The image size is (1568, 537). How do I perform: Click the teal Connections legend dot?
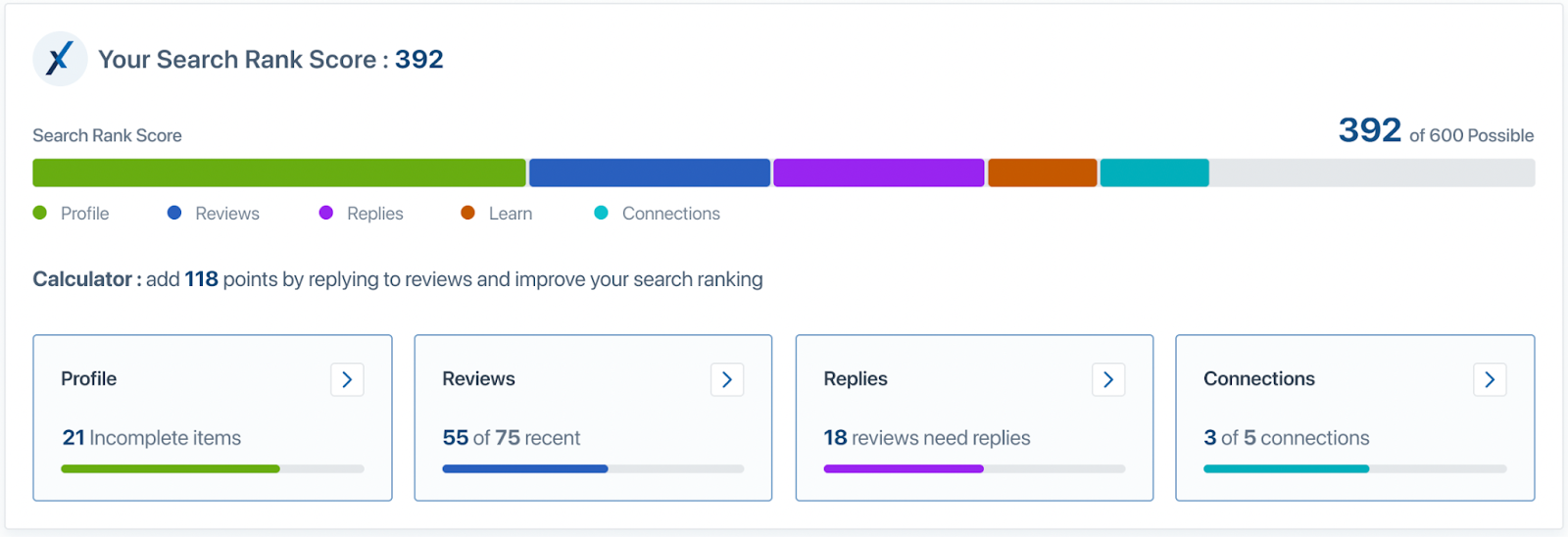[602, 213]
